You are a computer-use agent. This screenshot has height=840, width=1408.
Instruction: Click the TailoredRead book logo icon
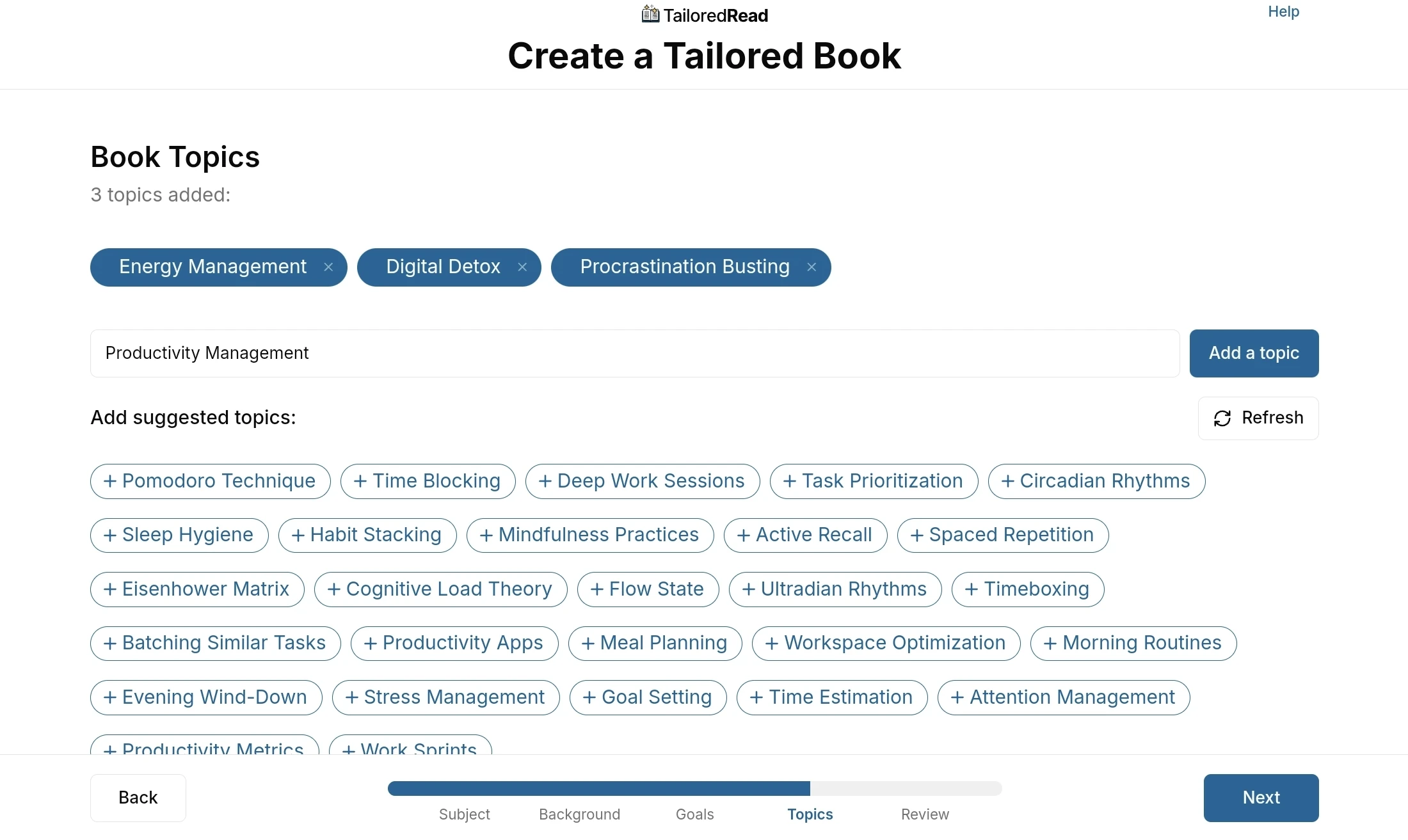pos(650,14)
